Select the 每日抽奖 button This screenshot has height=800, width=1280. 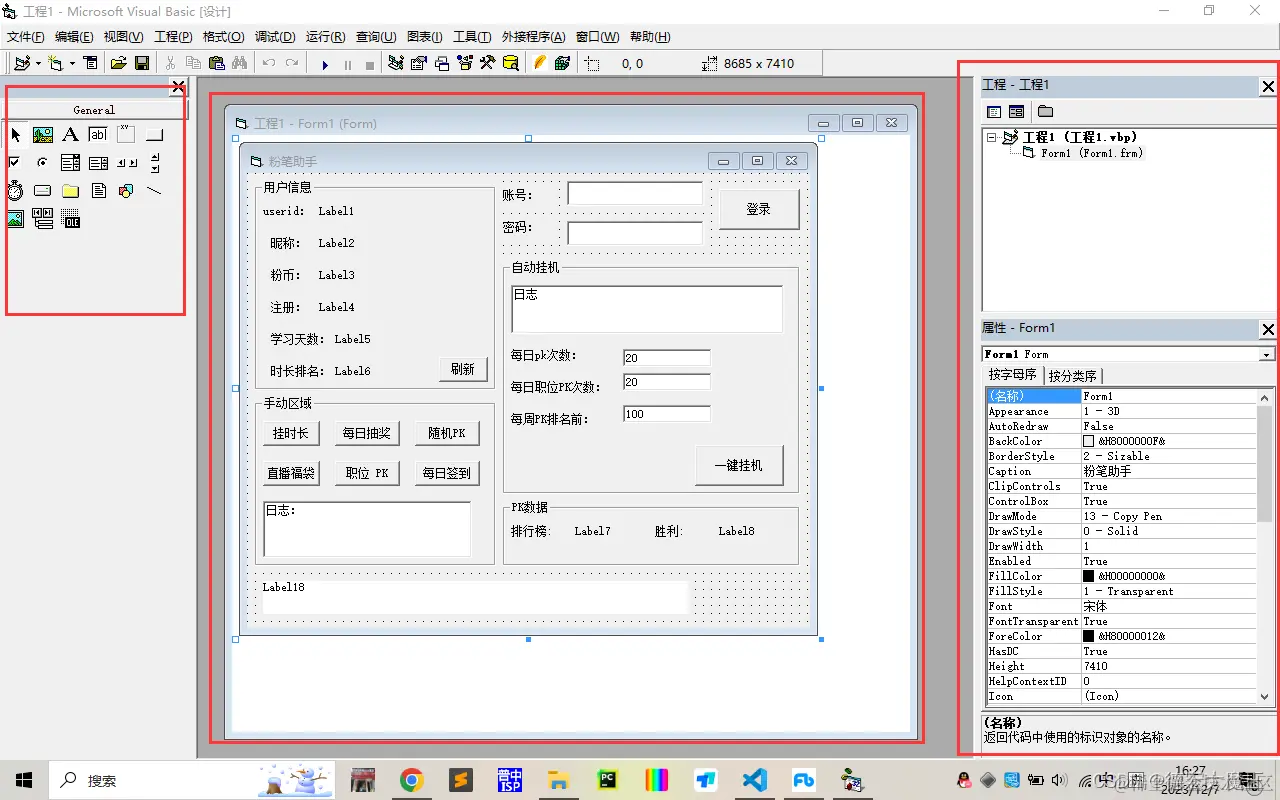(x=367, y=433)
